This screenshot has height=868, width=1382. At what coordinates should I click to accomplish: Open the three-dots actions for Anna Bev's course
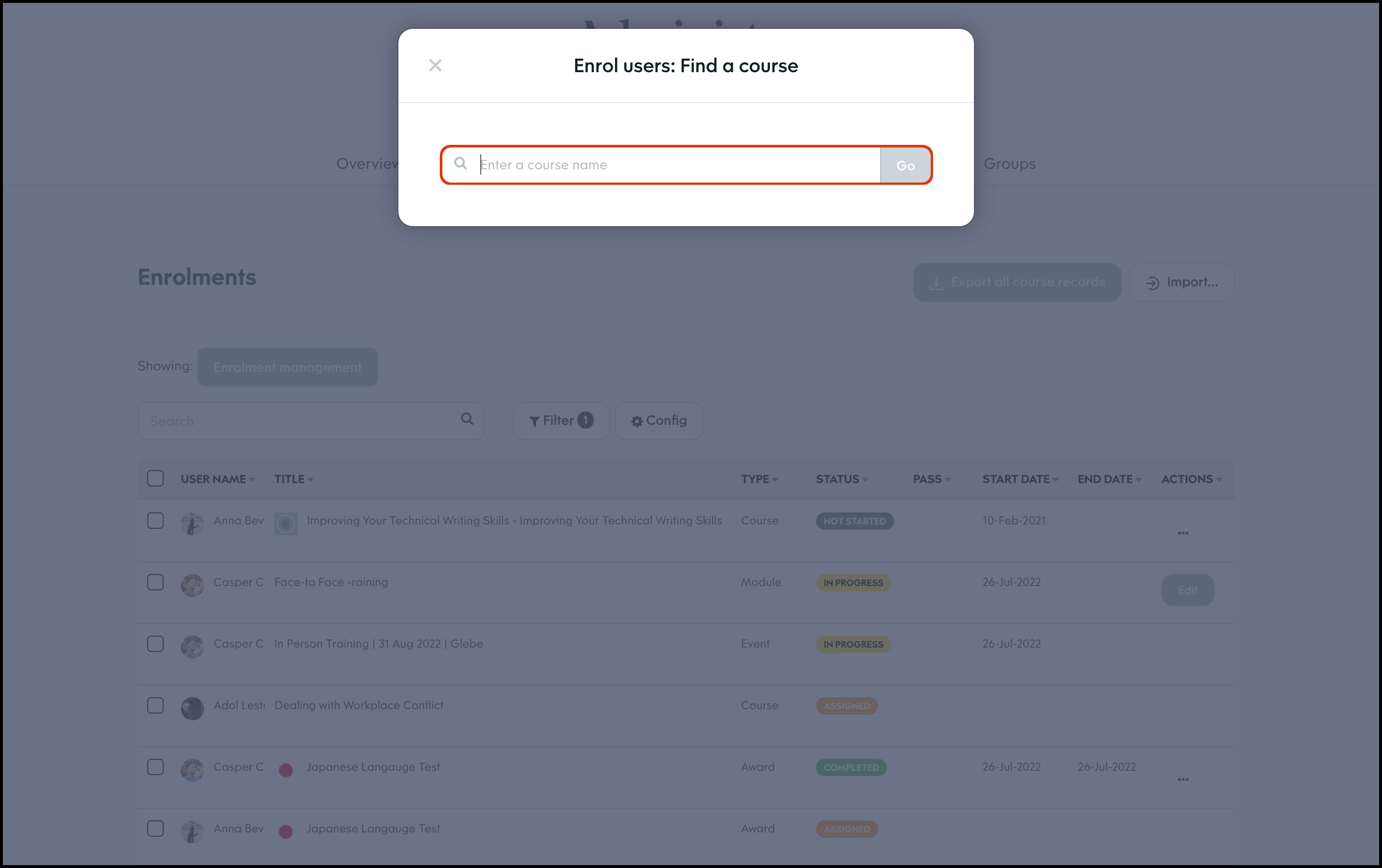pos(1183,533)
